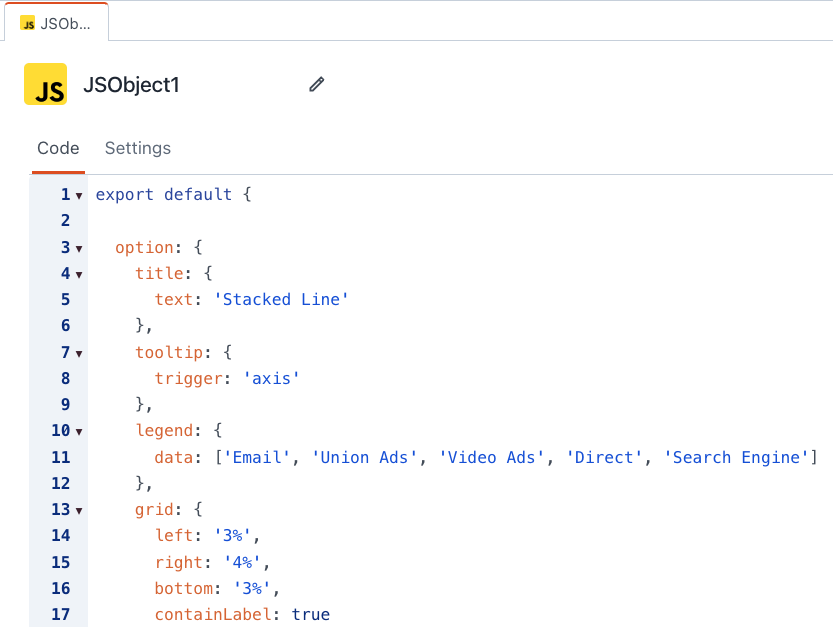
Task: Click the large yellow JS logo icon
Action: [x=45, y=85]
